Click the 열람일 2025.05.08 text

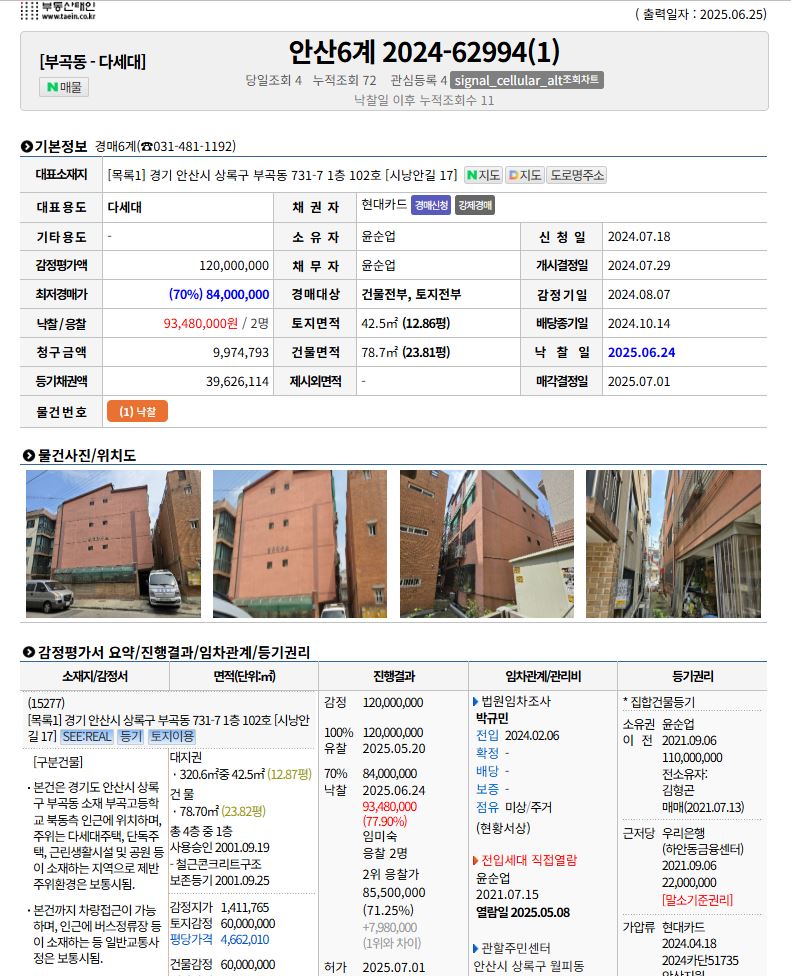coord(523,913)
